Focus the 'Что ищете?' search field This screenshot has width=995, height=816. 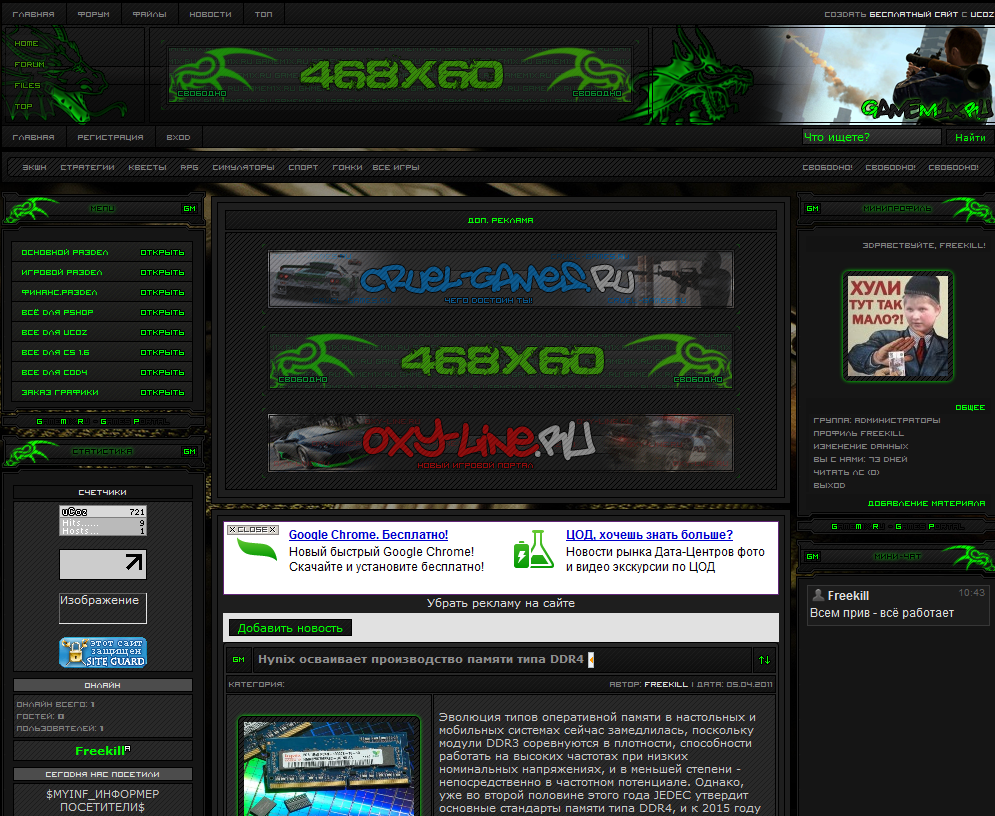point(871,137)
